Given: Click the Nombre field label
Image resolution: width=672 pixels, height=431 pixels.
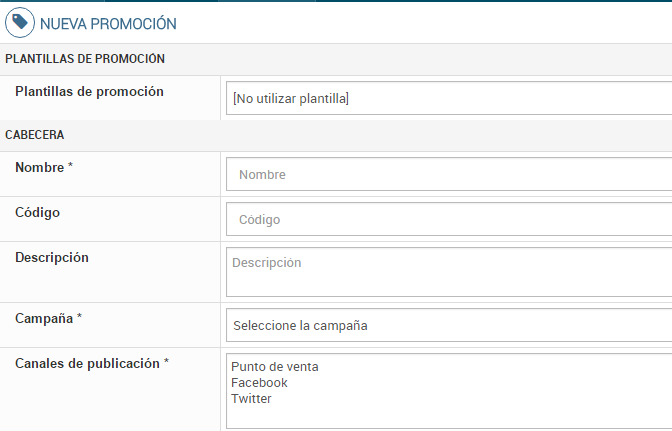Looking at the screenshot, I should pyautogui.click(x=39, y=167).
